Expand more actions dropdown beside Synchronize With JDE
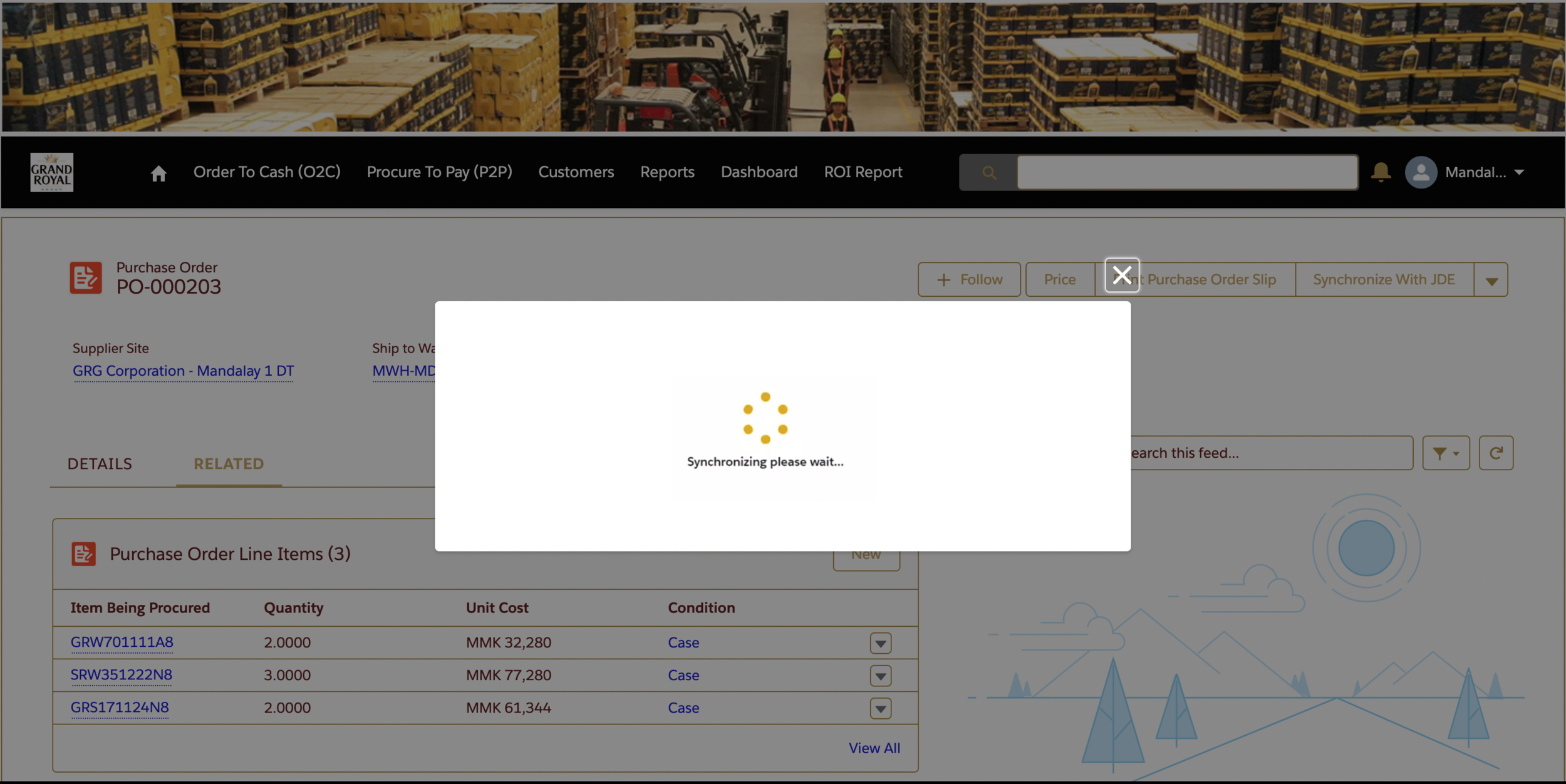1566x784 pixels. [x=1491, y=280]
